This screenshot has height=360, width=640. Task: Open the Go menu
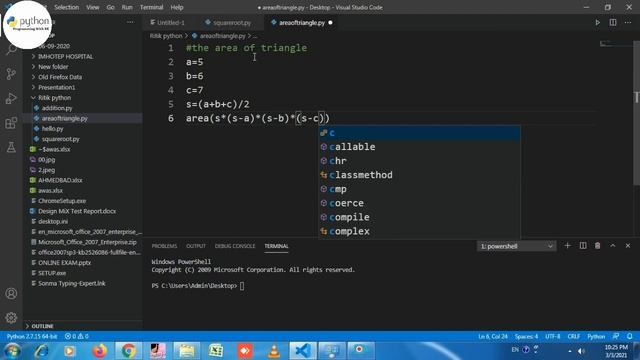coord(110,7)
